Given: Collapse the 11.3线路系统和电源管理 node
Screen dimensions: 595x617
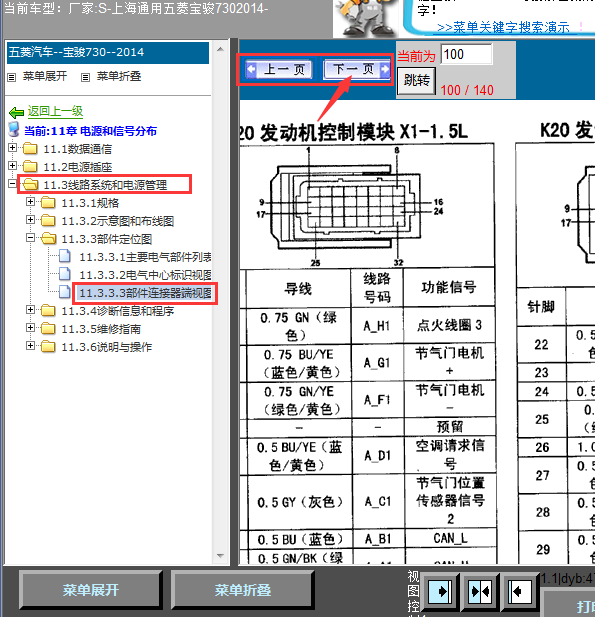Looking at the screenshot, I should click(x=12, y=183).
